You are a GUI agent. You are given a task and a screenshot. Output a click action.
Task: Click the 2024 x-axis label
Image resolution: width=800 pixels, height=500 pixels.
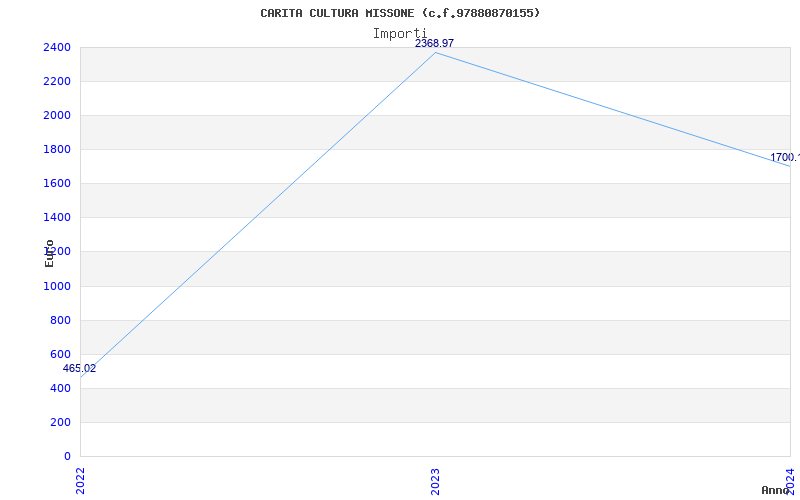(790, 481)
